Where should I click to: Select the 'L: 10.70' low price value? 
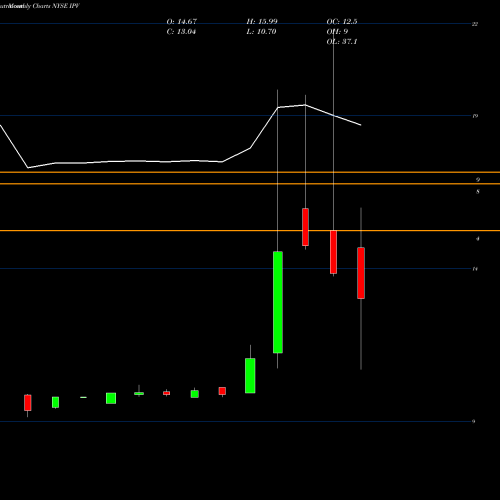261,32
